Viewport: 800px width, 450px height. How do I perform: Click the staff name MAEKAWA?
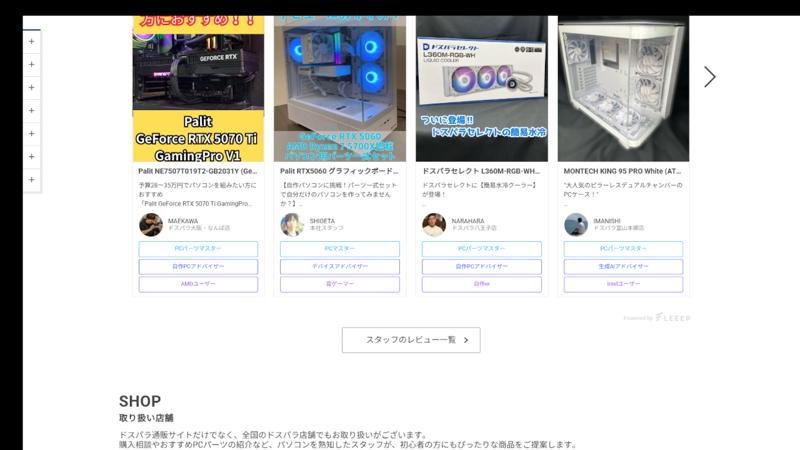183,221
